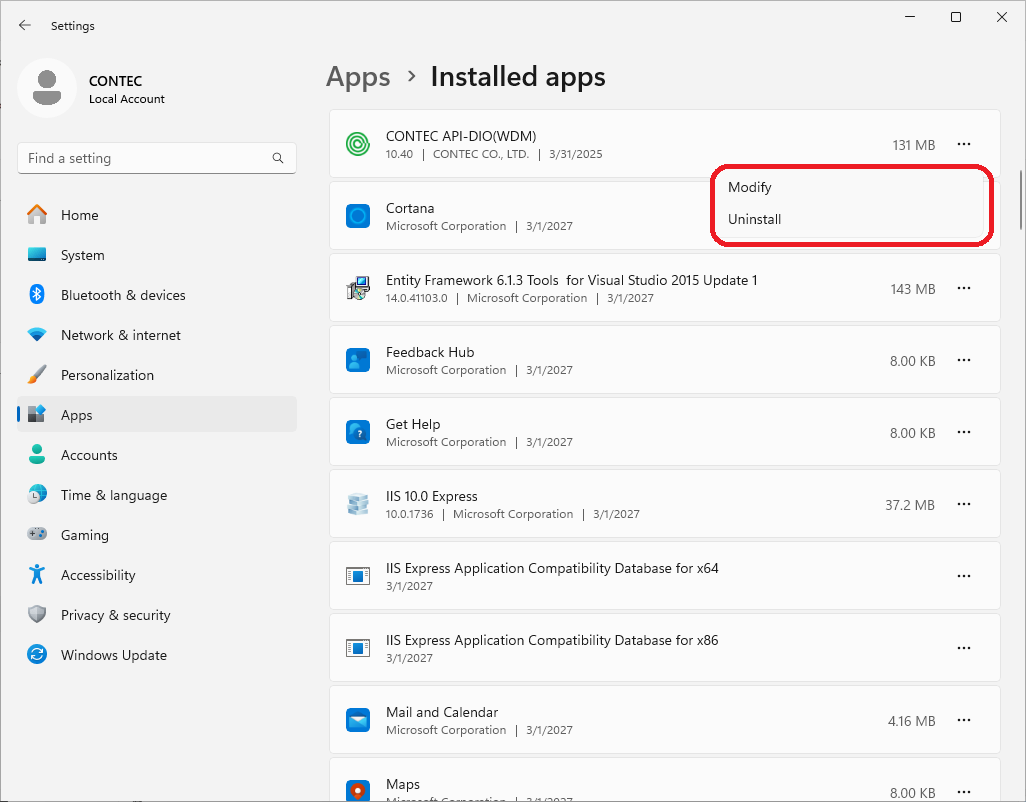Click the Network wifi icon
The height and width of the screenshot is (802, 1026).
[x=37, y=335]
